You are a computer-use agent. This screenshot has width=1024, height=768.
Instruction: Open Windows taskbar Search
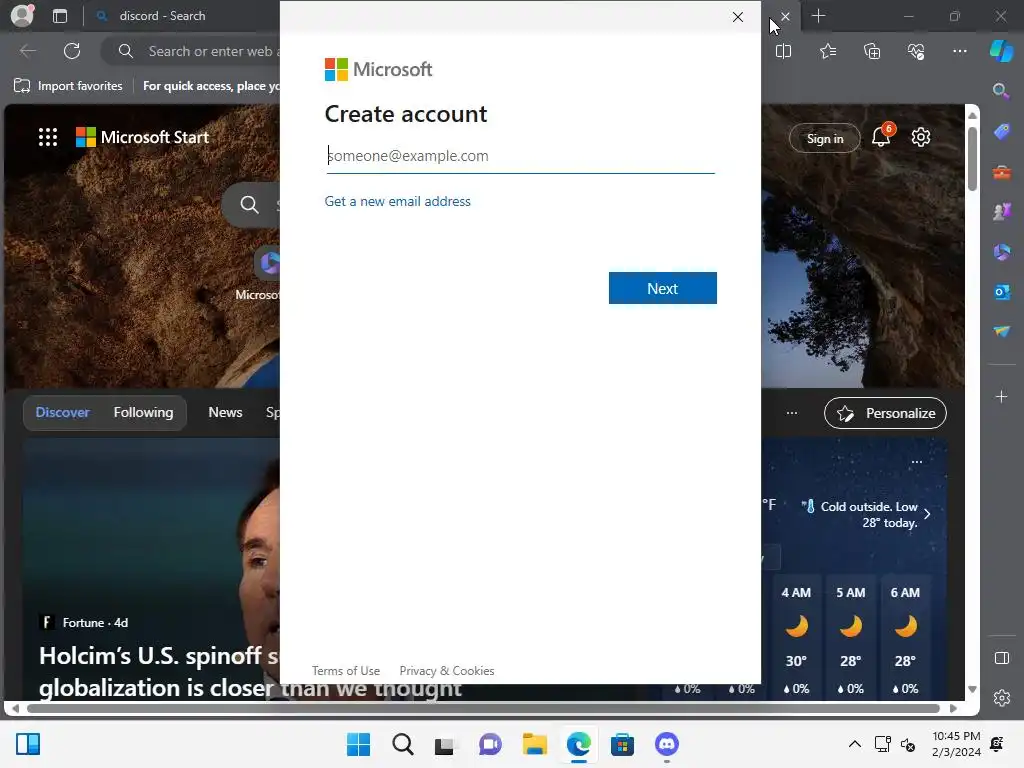click(x=402, y=744)
